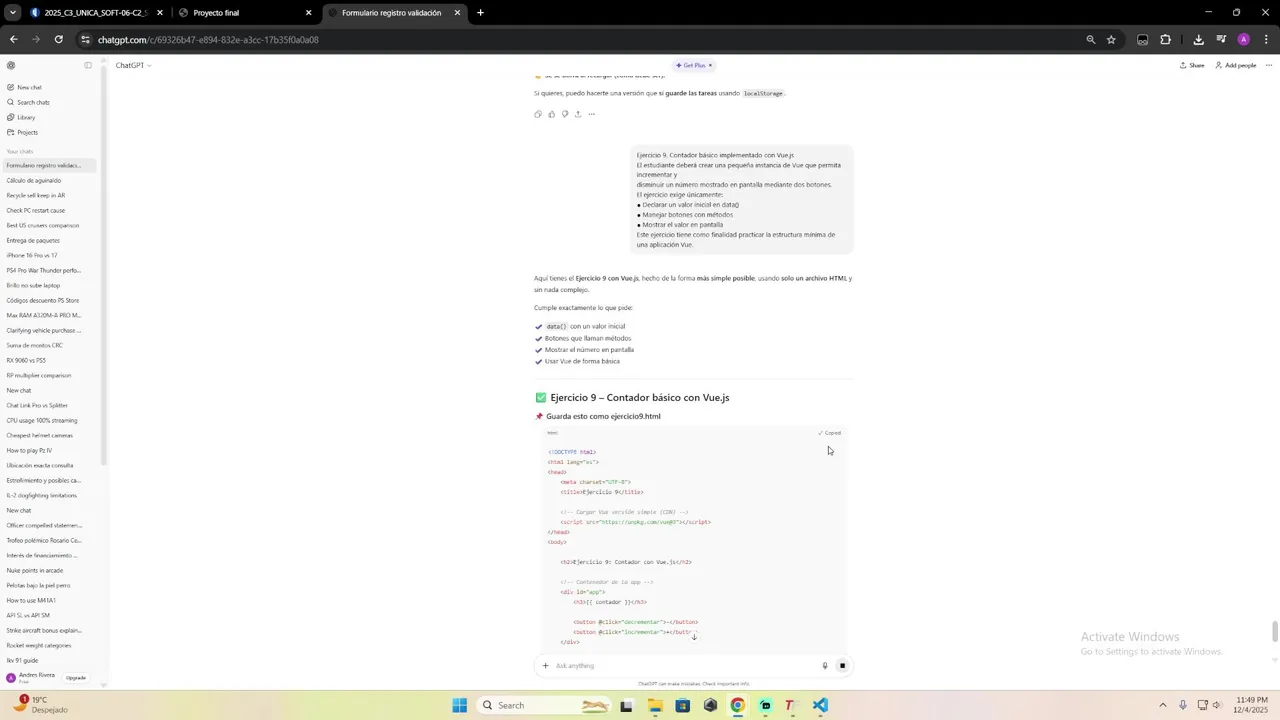The image size is (1280, 720).
Task: Open the Chrome three-dot menu
Action: pos(1266,40)
